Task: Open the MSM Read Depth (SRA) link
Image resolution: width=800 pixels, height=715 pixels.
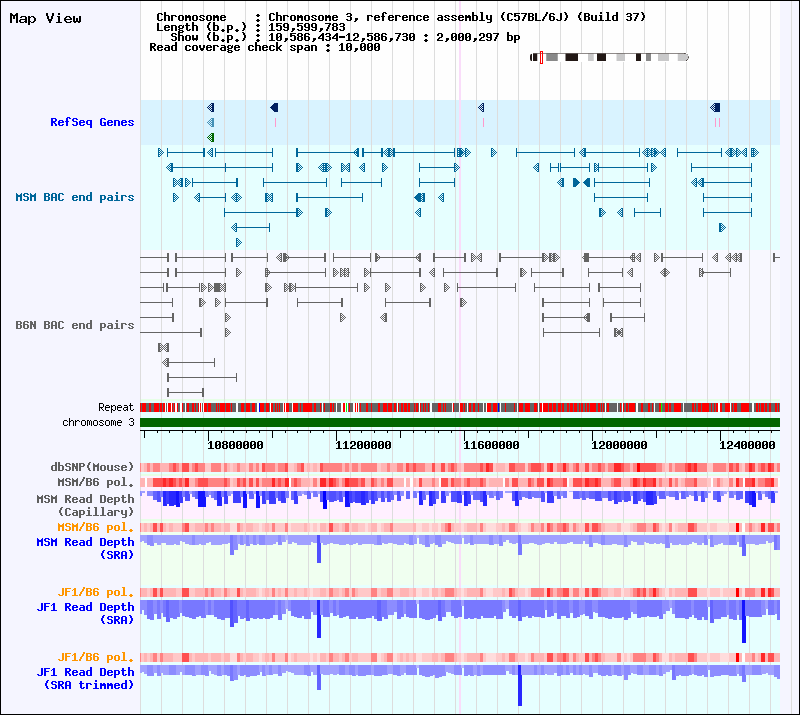Action: pos(85,548)
